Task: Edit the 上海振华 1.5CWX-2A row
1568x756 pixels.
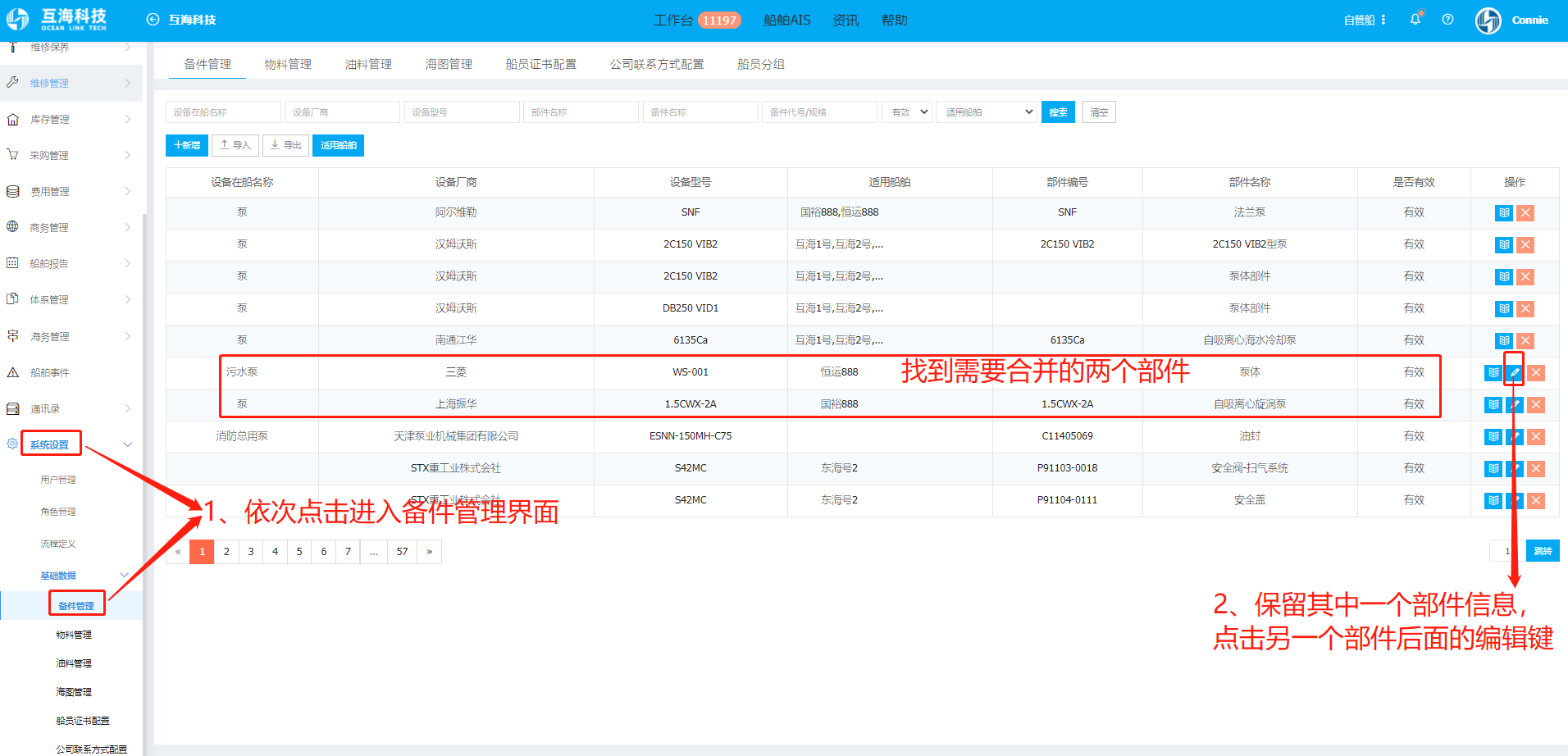Action: [x=1515, y=405]
